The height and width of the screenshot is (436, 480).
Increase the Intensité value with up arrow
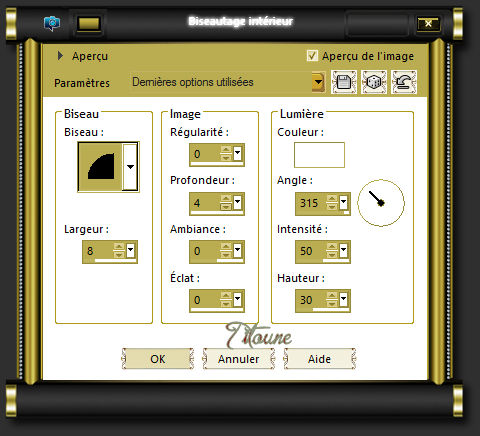(332, 247)
